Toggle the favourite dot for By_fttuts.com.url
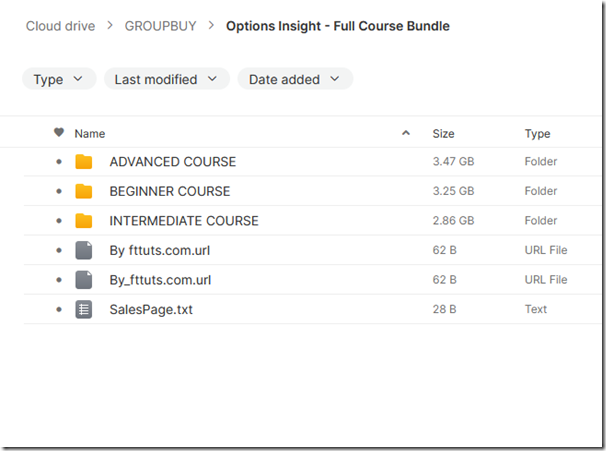Image resolution: width=606 pixels, height=451 pixels. point(59,280)
